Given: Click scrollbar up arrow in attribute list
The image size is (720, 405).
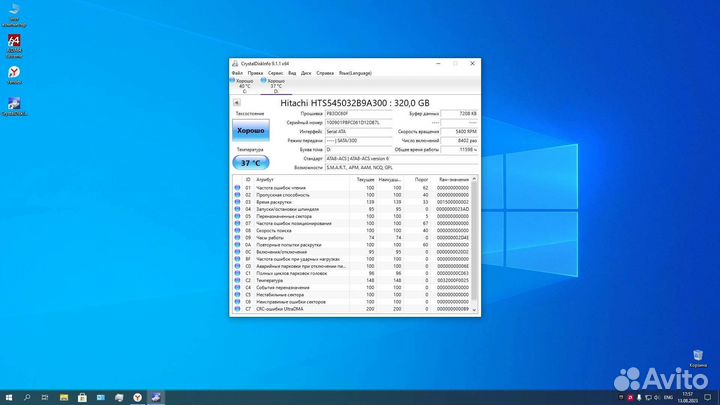Looking at the screenshot, I should [474, 179].
